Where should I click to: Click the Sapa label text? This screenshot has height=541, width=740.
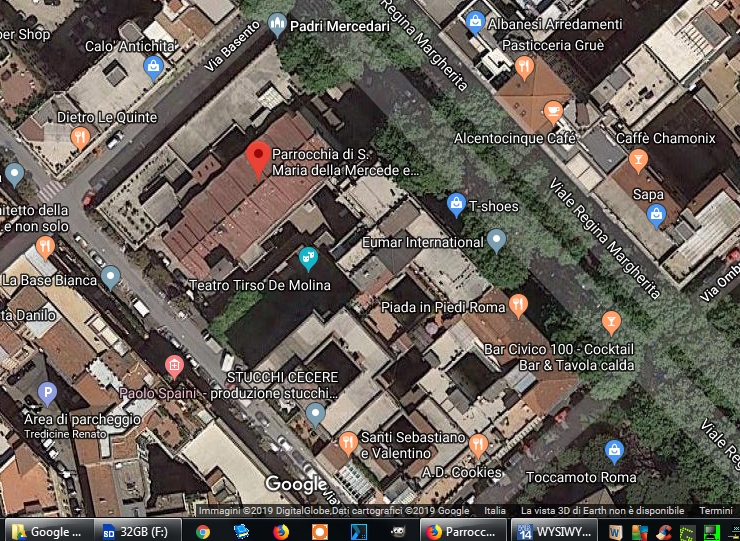tap(648, 194)
